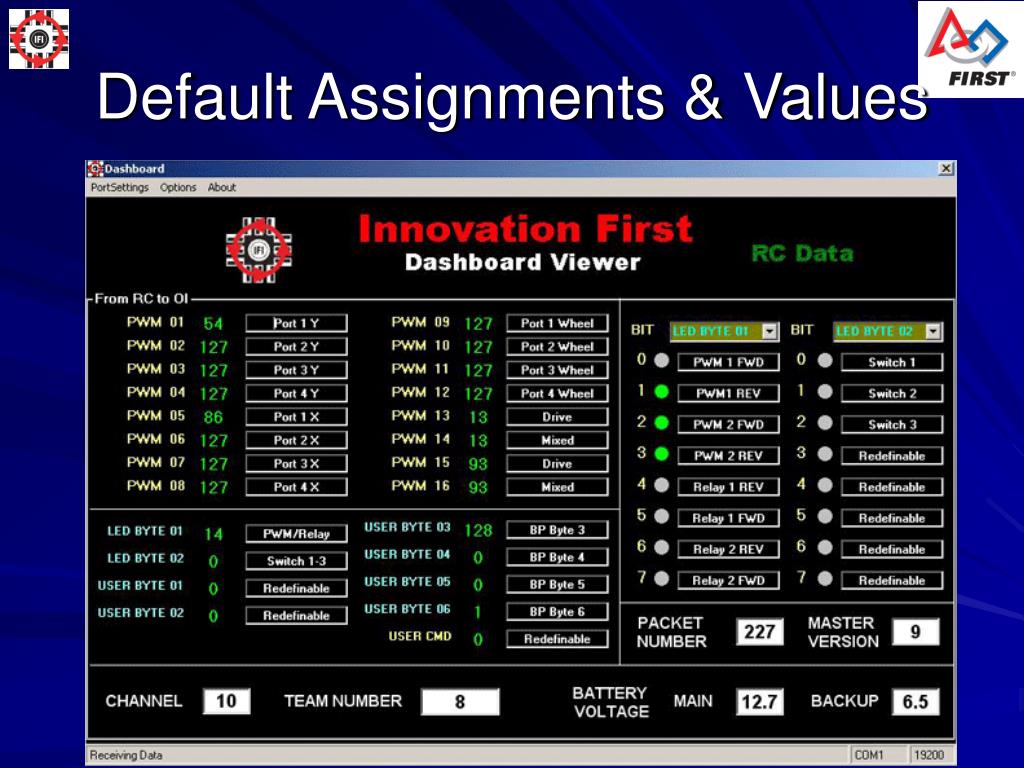Viewport: 1024px width, 768px height.
Task: Click the CHANNEL value field
Action: (226, 701)
